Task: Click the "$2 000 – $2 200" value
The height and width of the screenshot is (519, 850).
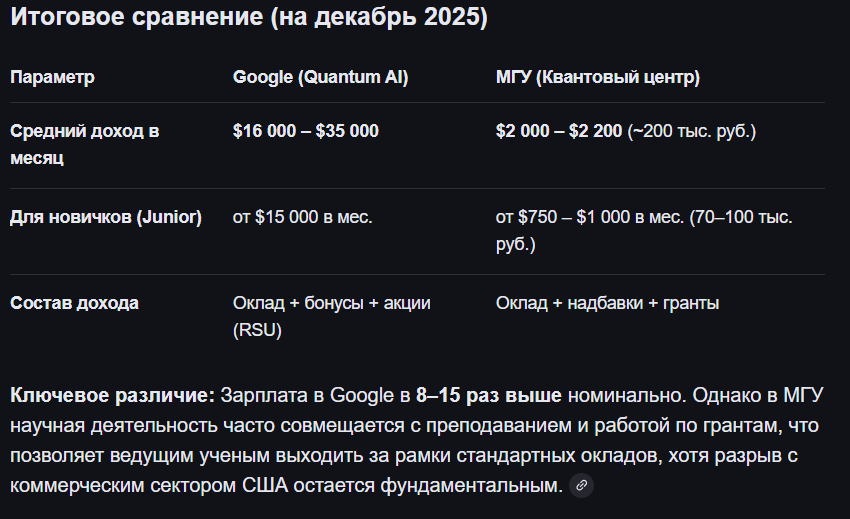Action: 559,131
